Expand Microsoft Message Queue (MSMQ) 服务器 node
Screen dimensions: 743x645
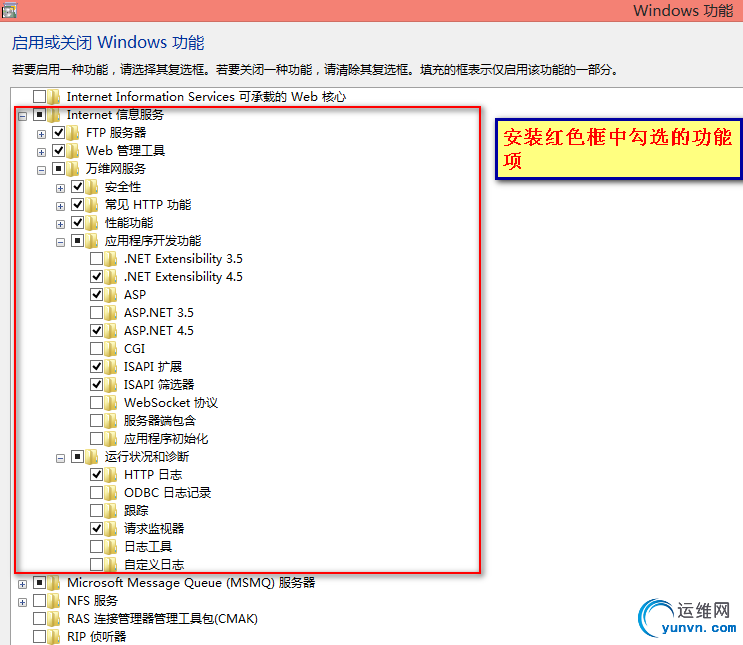22,584
